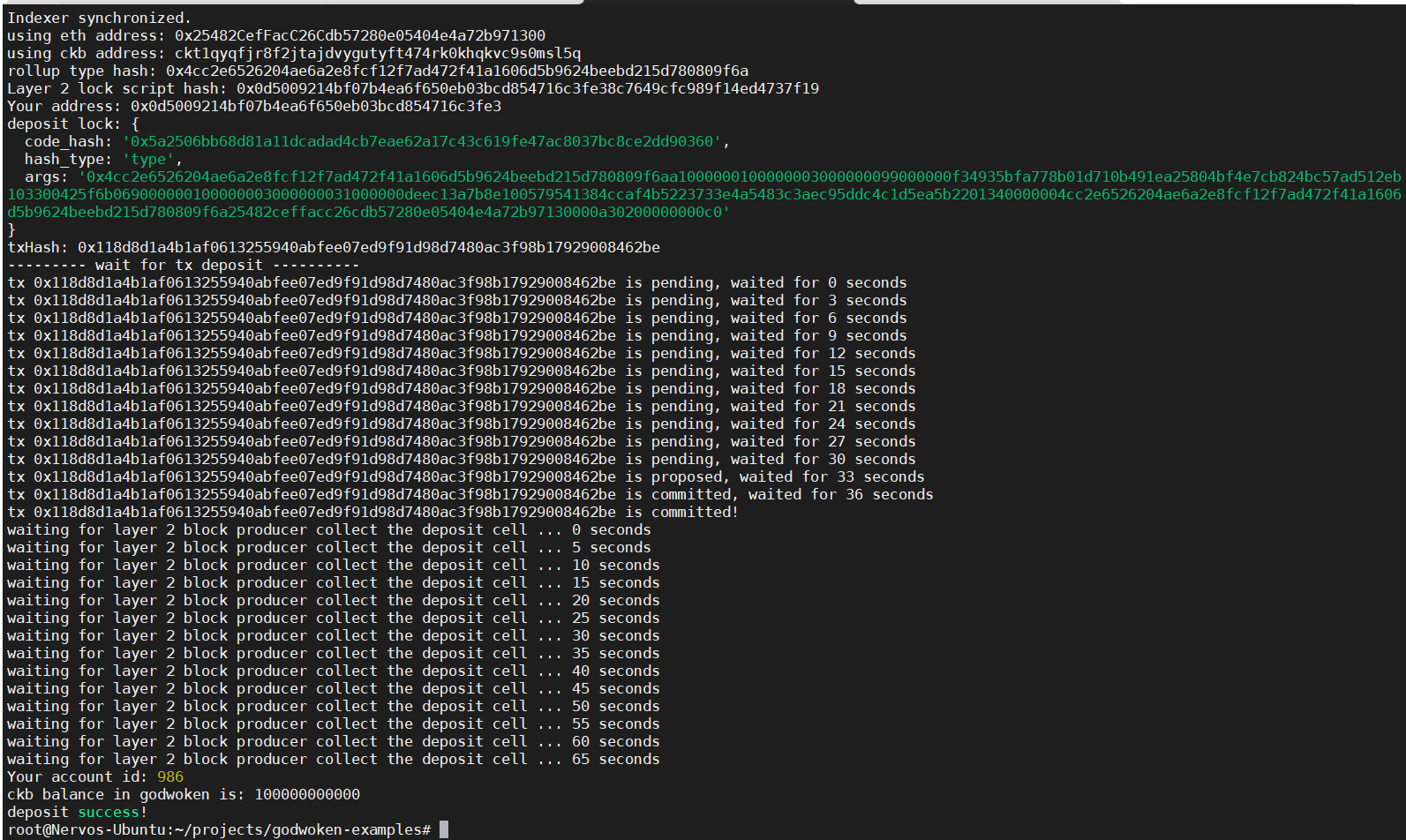1406x840 pixels.
Task: Click the deposit cell wait line "55 seconds"
Action: (x=334, y=724)
